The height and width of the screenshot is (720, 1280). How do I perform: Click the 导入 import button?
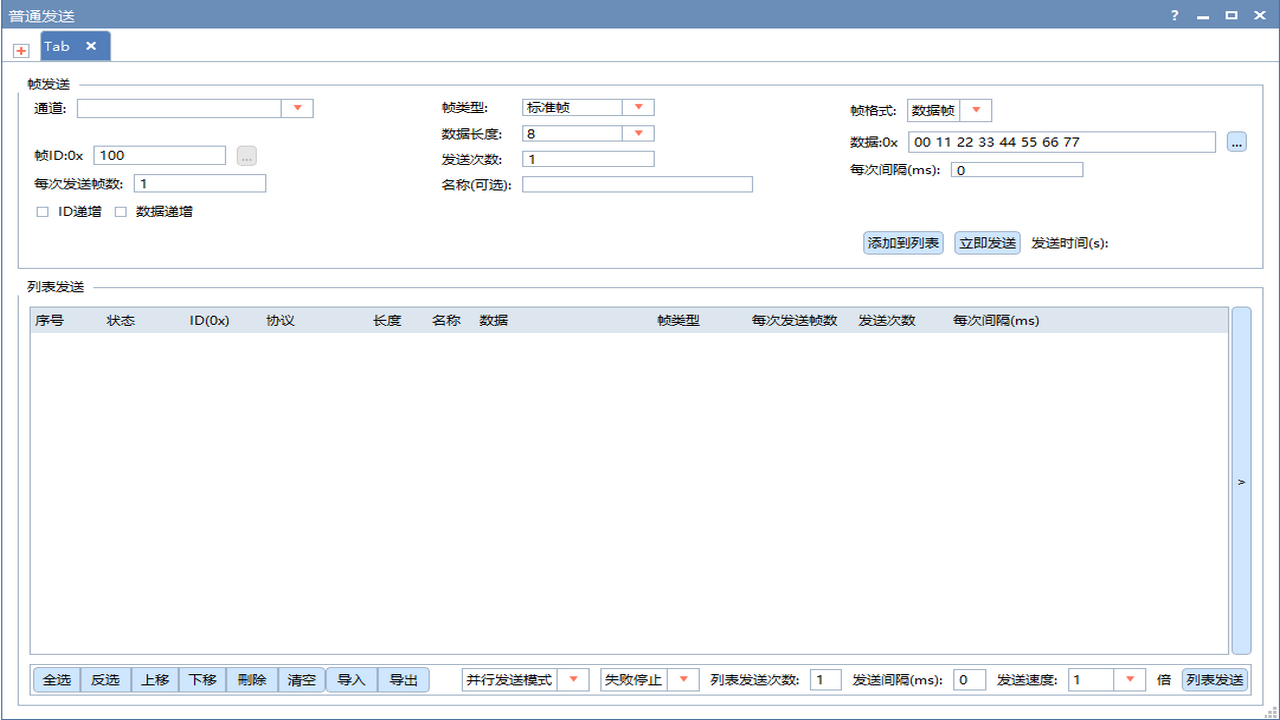tap(351, 679)
